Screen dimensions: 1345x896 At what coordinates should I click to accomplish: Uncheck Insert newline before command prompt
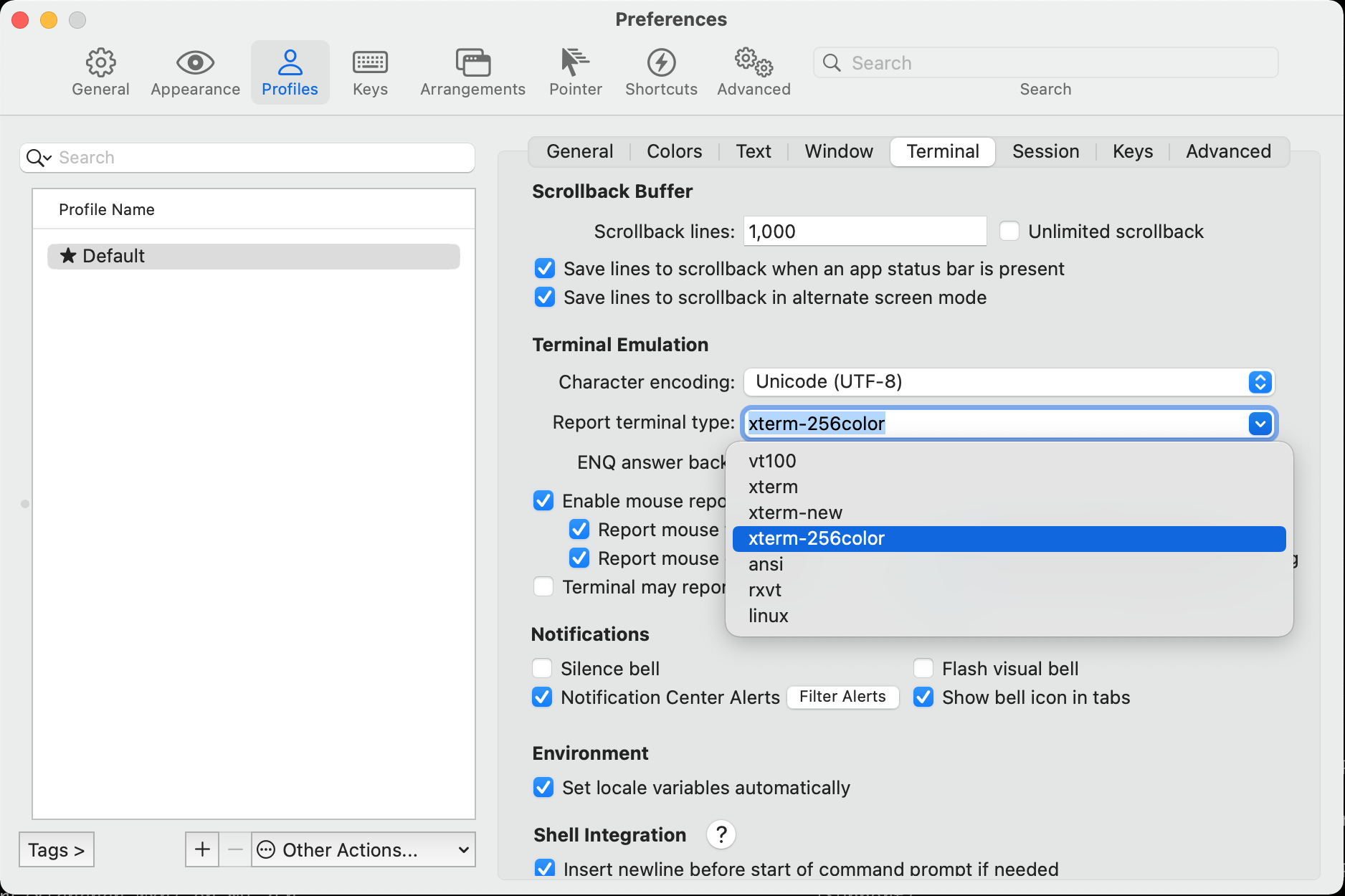(545, 868)
